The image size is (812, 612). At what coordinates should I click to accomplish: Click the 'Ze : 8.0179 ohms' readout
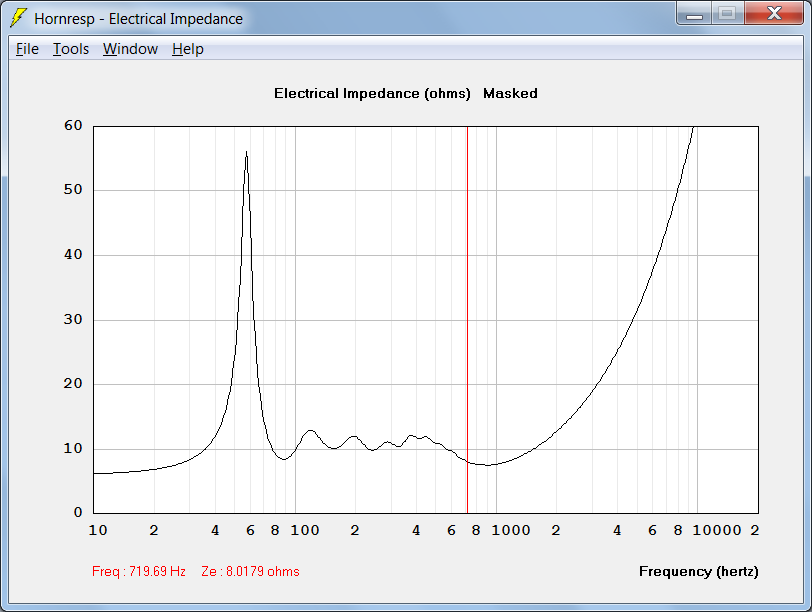[x=250, y=572]
